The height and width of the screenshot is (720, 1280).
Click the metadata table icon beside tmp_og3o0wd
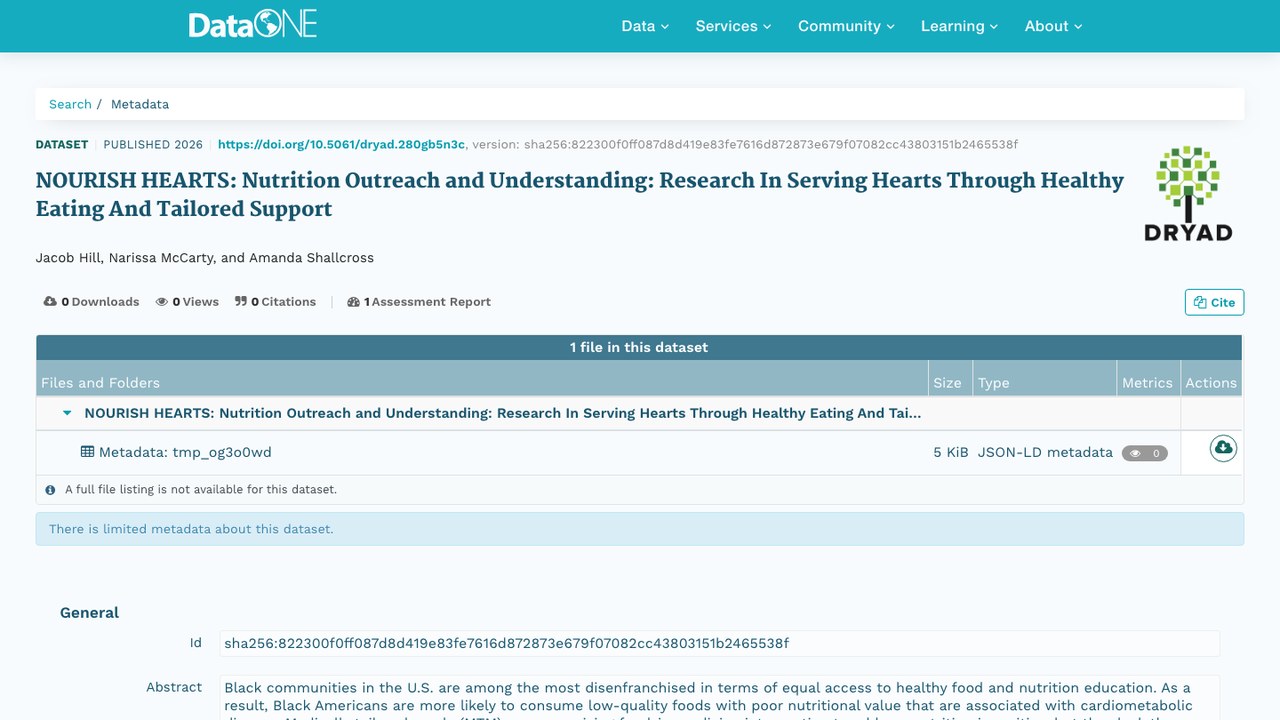coord(88,452)
